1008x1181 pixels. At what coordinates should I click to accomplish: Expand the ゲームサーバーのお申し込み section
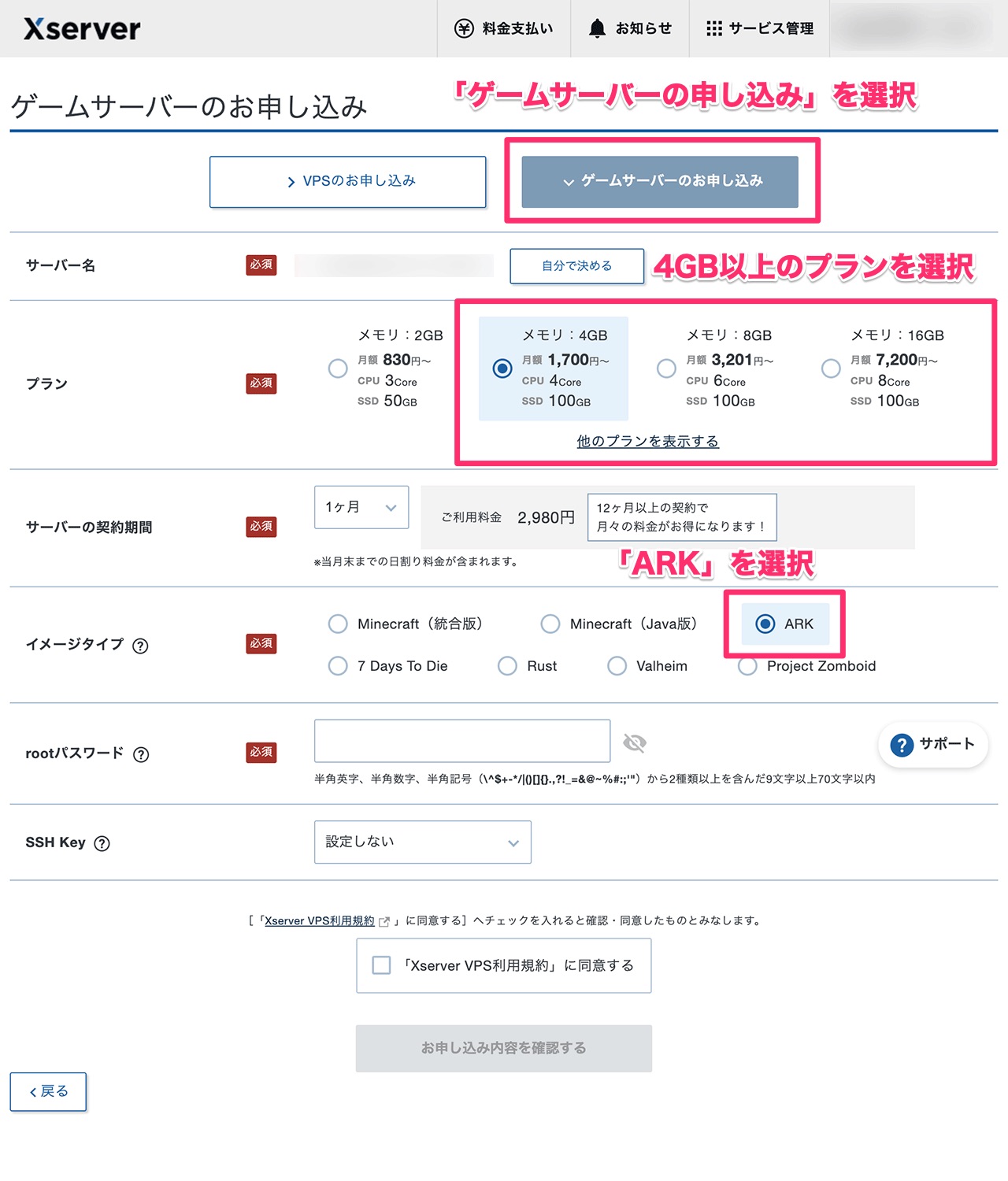(660, 182)
